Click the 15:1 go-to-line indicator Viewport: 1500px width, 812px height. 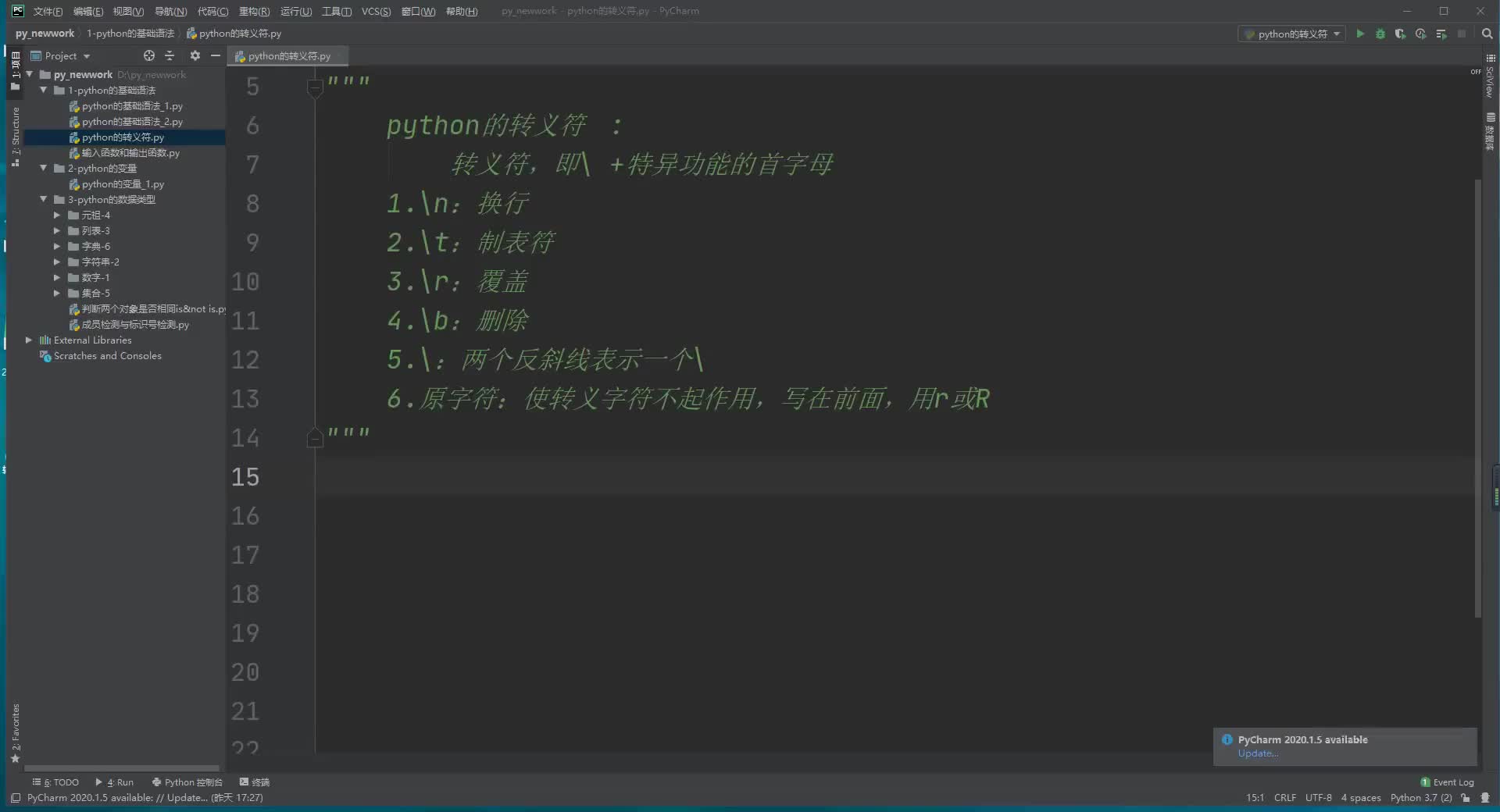(x=1255, y=797)
